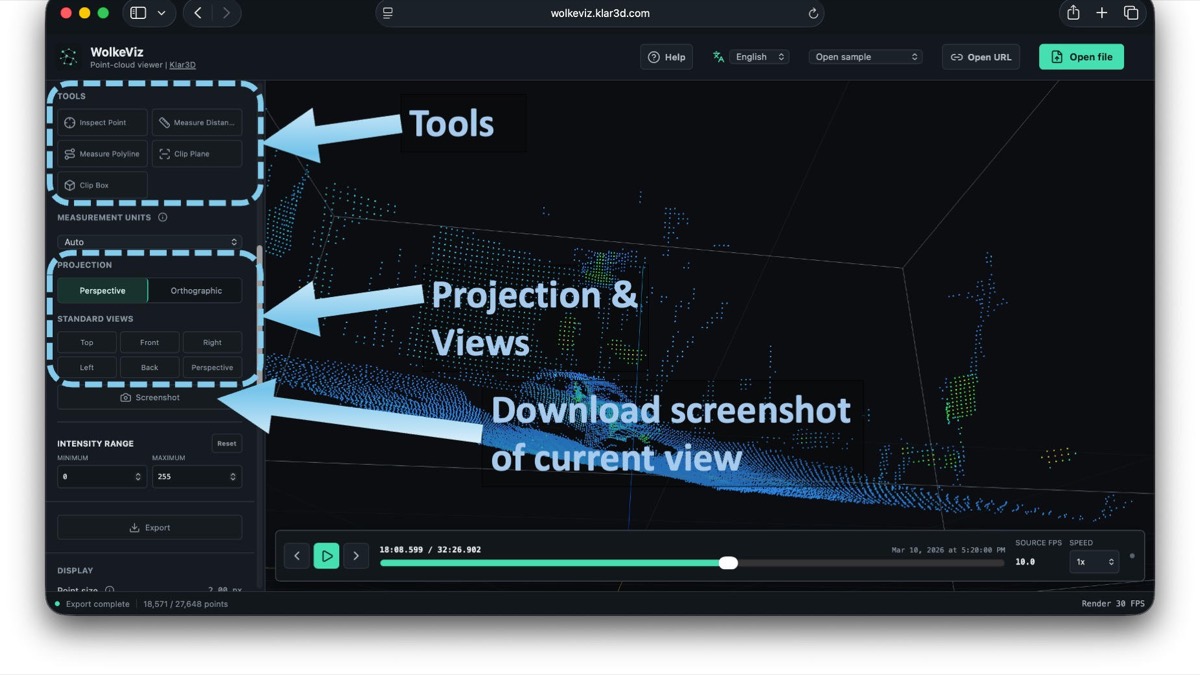Image resolution: width=1200 pixels, height=675 pixels.
Task: Select the Clip Box tool
Action: click(102, 185)
